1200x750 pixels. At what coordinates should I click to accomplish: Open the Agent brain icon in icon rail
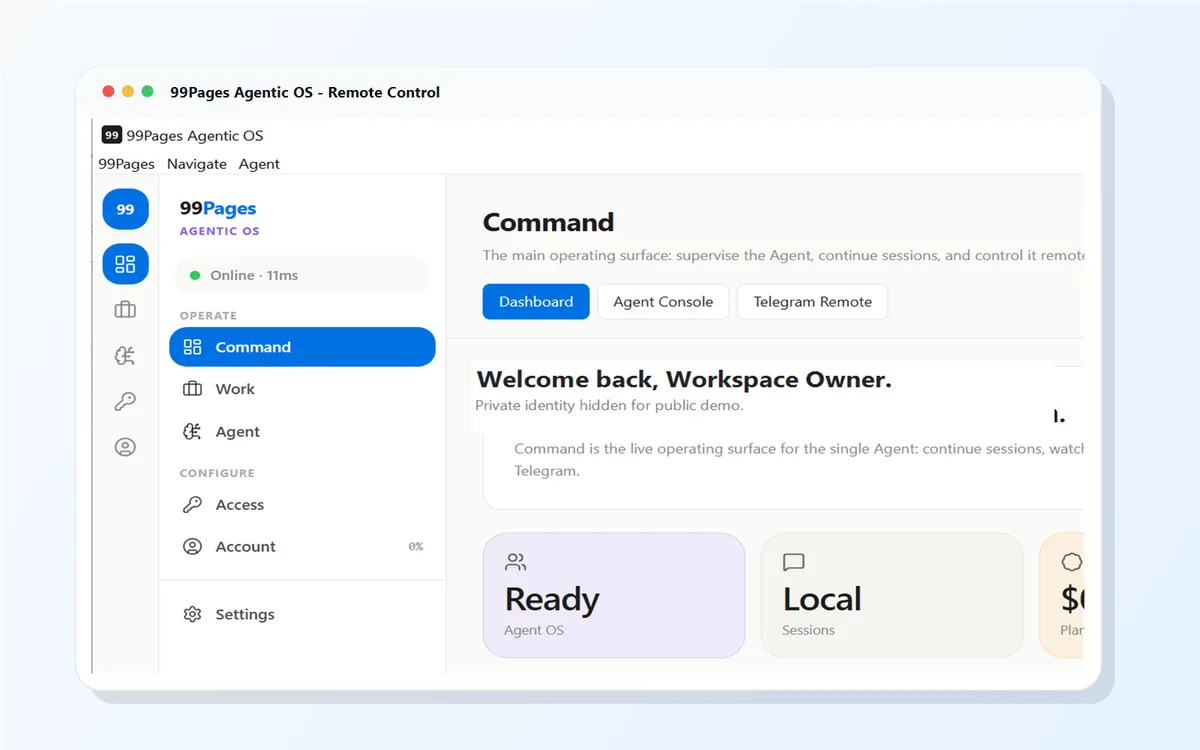[125, 355]
